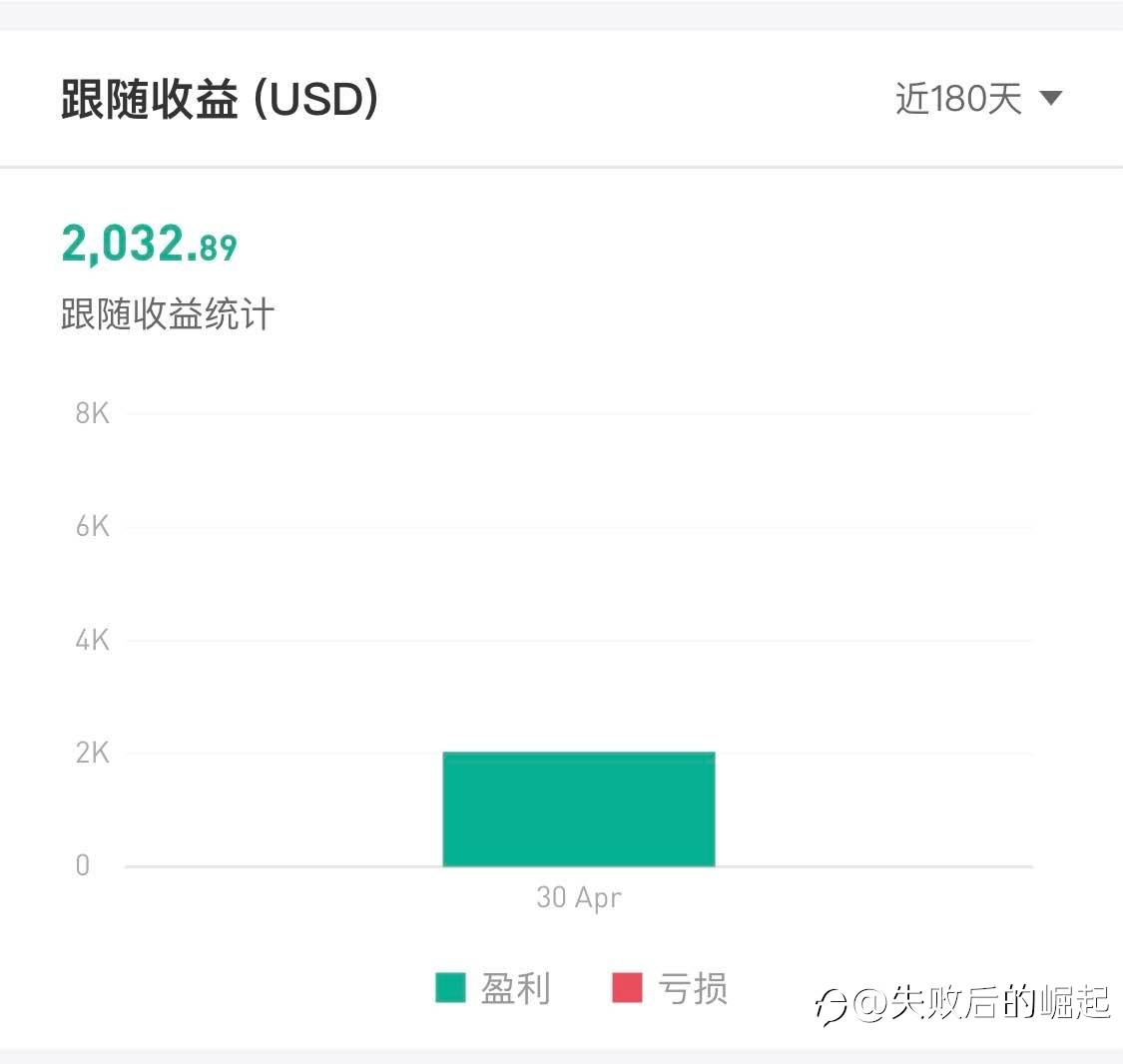Click the 跟随收益 (USD) heading
Screen dimensions: 1123x1064
pyautogui.click(x=220, y=100)
